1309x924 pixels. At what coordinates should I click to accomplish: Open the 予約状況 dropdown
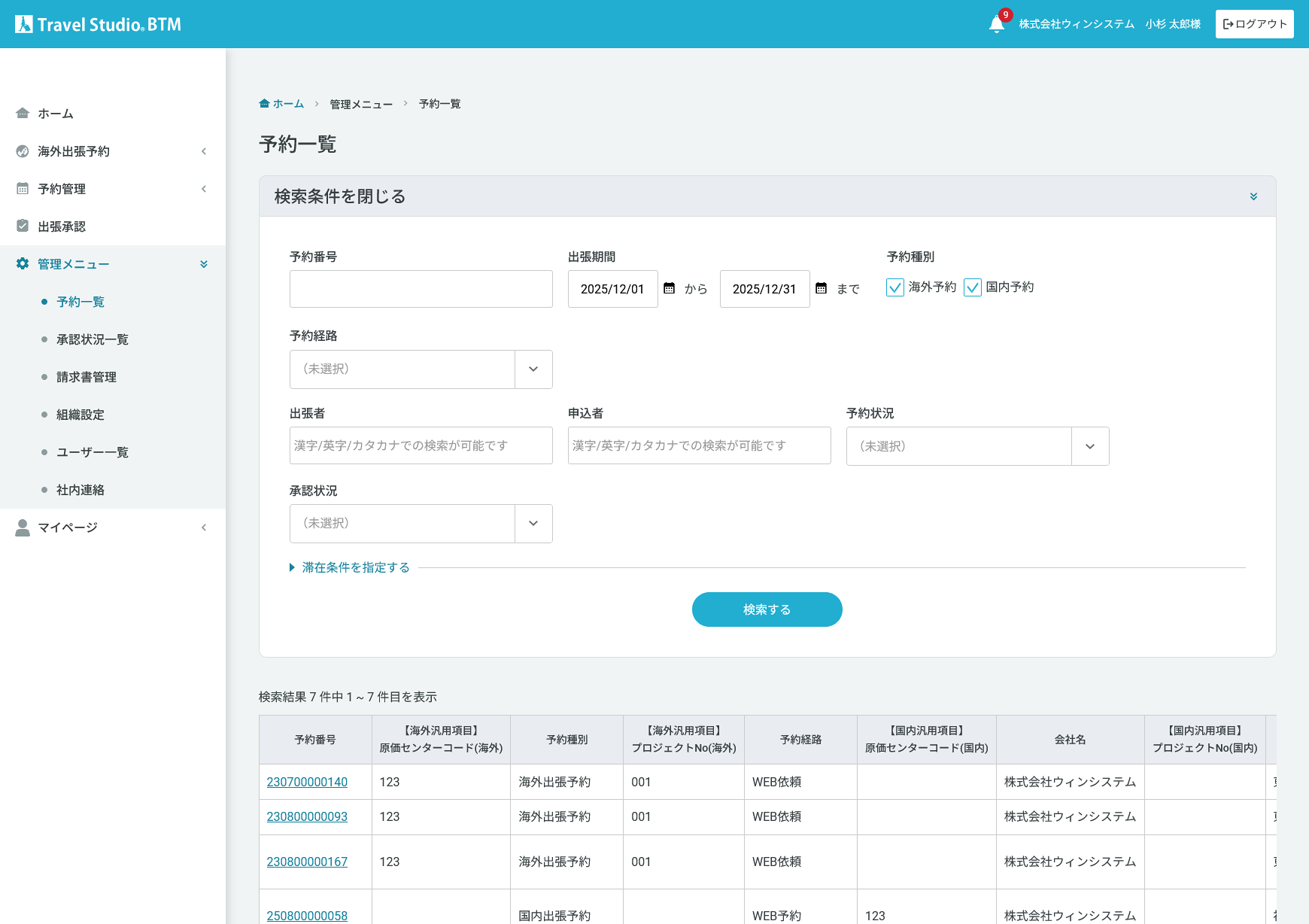tap(978, 446)
